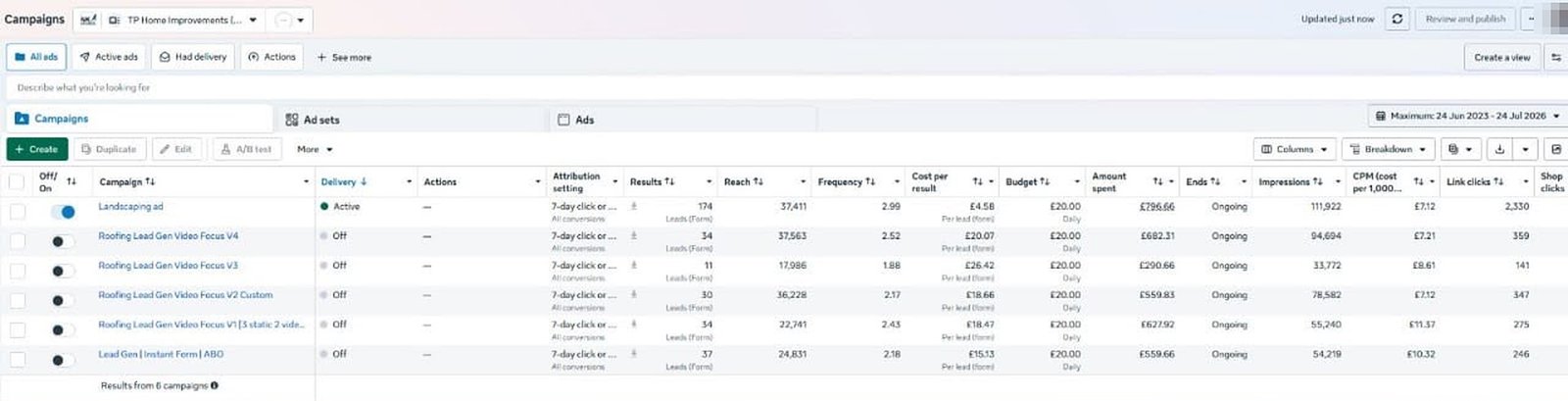Click the See more views option
The image size is (1568, 401).
(x=344, y=57)
